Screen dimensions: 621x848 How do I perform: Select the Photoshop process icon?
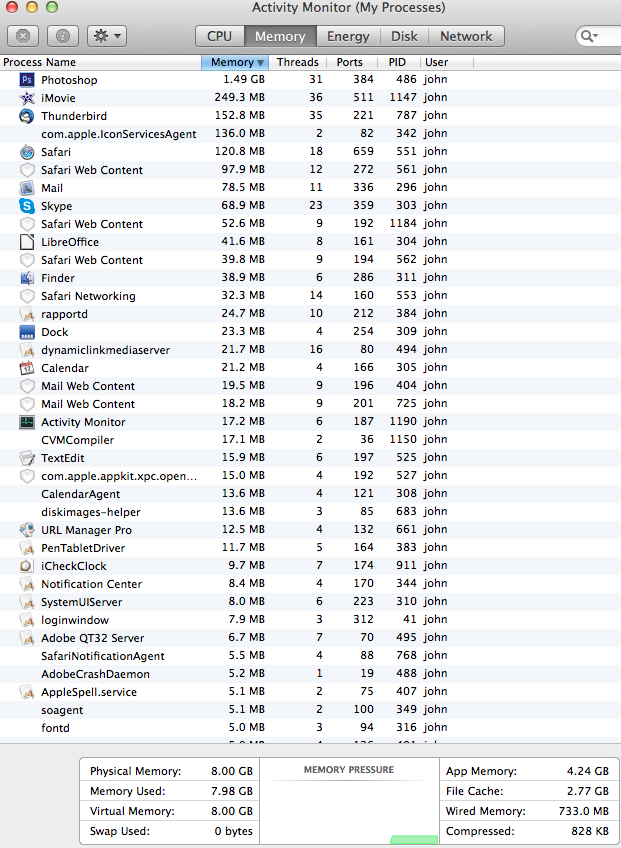tap(27, 80)
